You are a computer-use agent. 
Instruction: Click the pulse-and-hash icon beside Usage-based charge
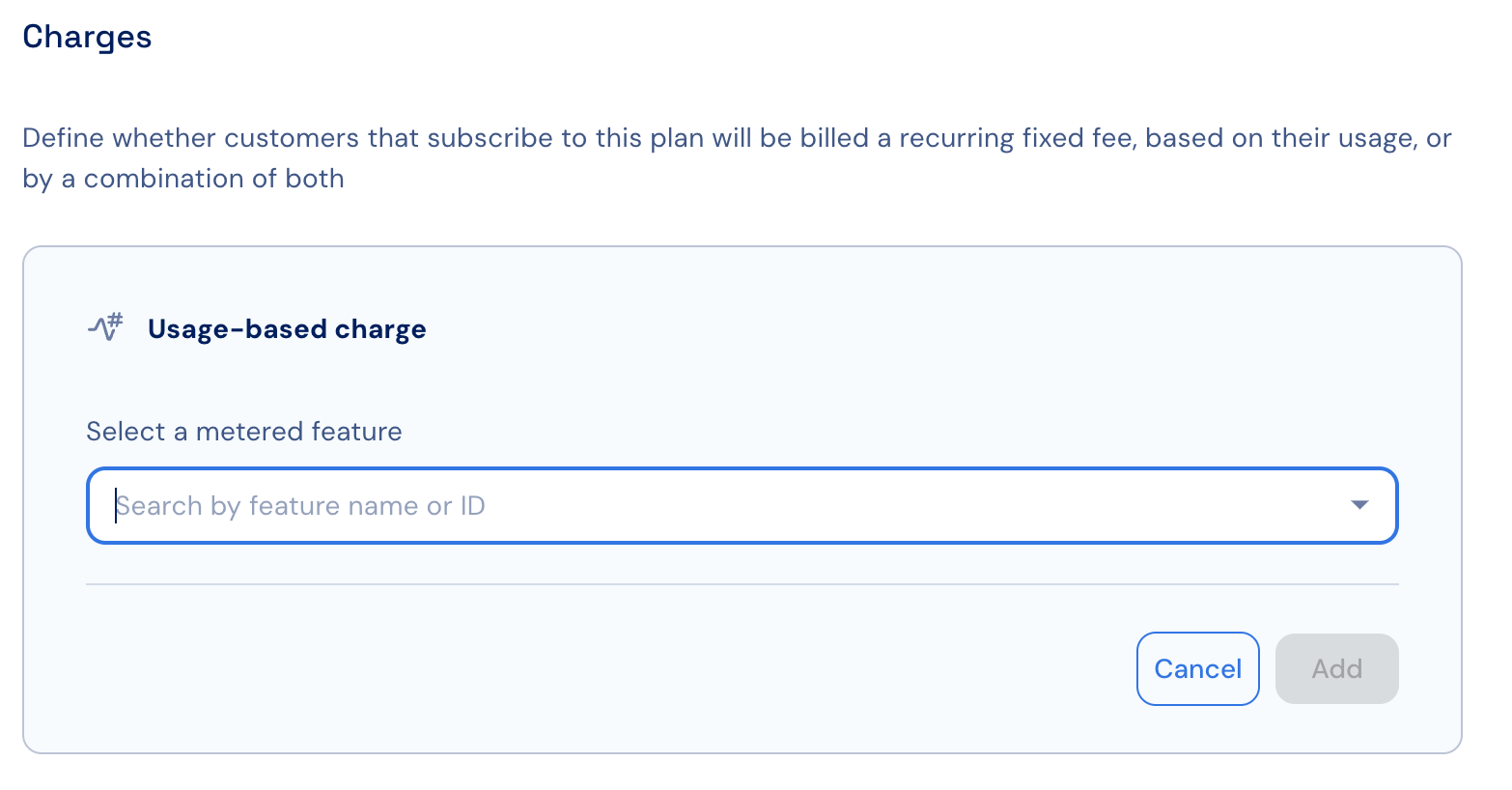[105, 327]
